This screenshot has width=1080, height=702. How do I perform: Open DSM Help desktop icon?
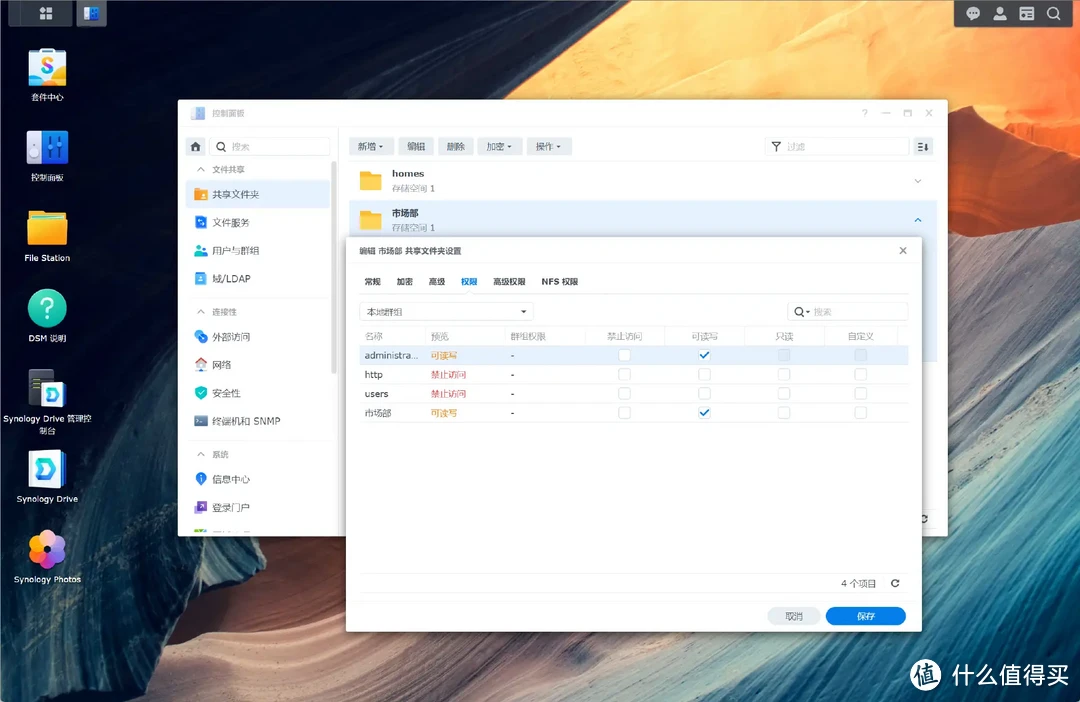point(47,309)
